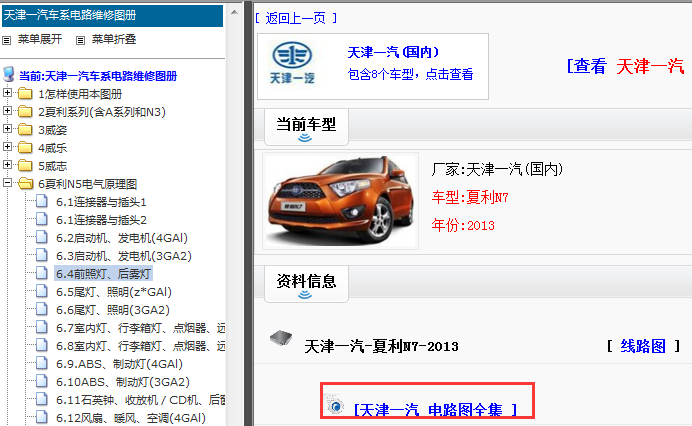
Task: Click folder icon of 3威姿
Action: [25, 129]
